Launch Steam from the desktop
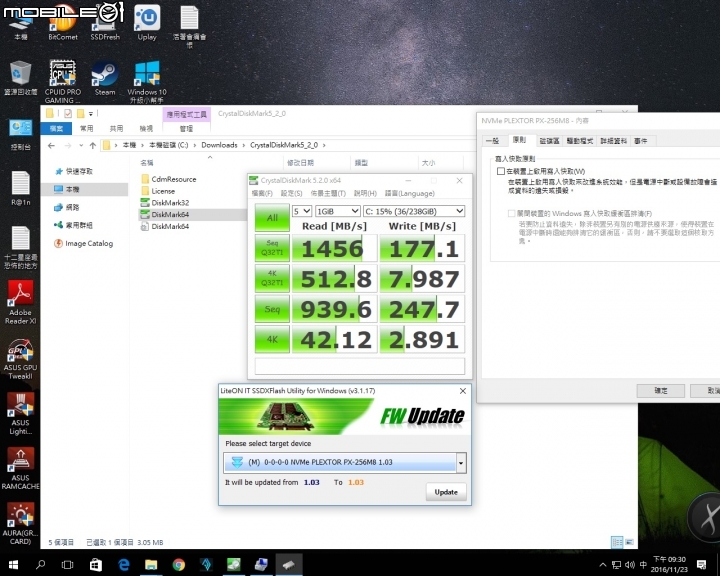The width and height of the screenshot is (720, 576). 105,78
